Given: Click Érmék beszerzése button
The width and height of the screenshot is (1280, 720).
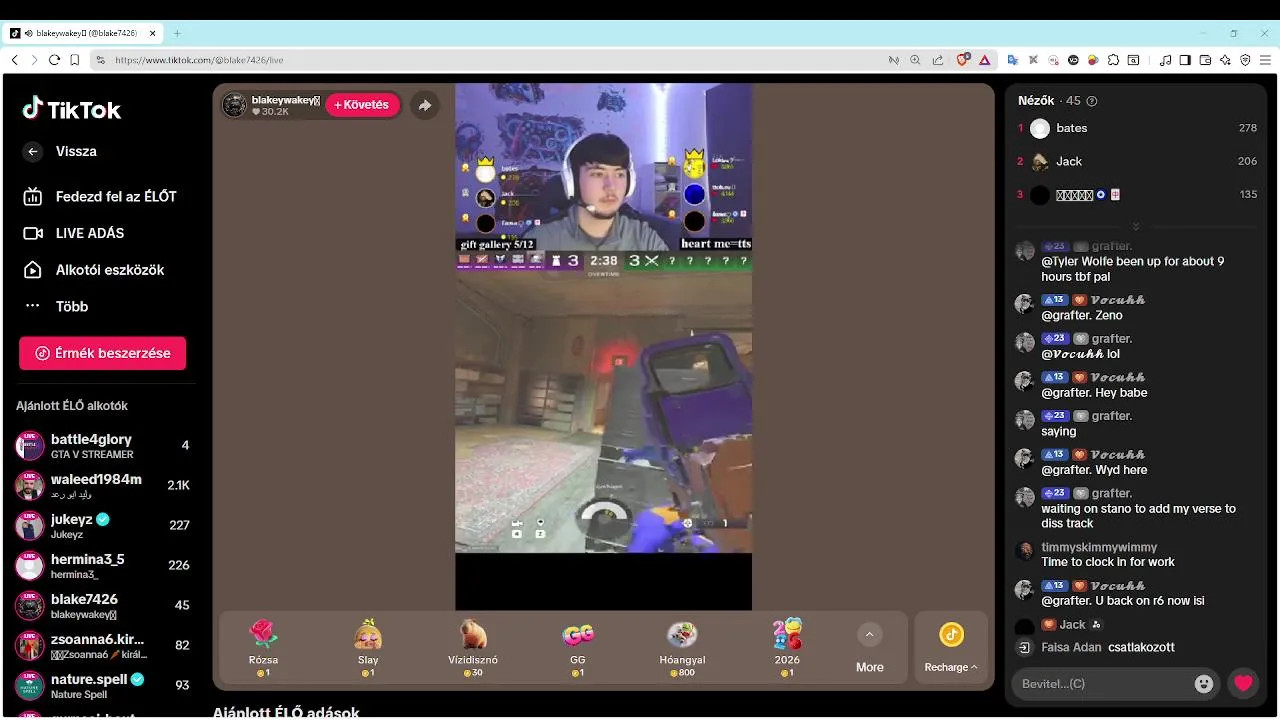Looking at the screenshot, I should 102,353.
